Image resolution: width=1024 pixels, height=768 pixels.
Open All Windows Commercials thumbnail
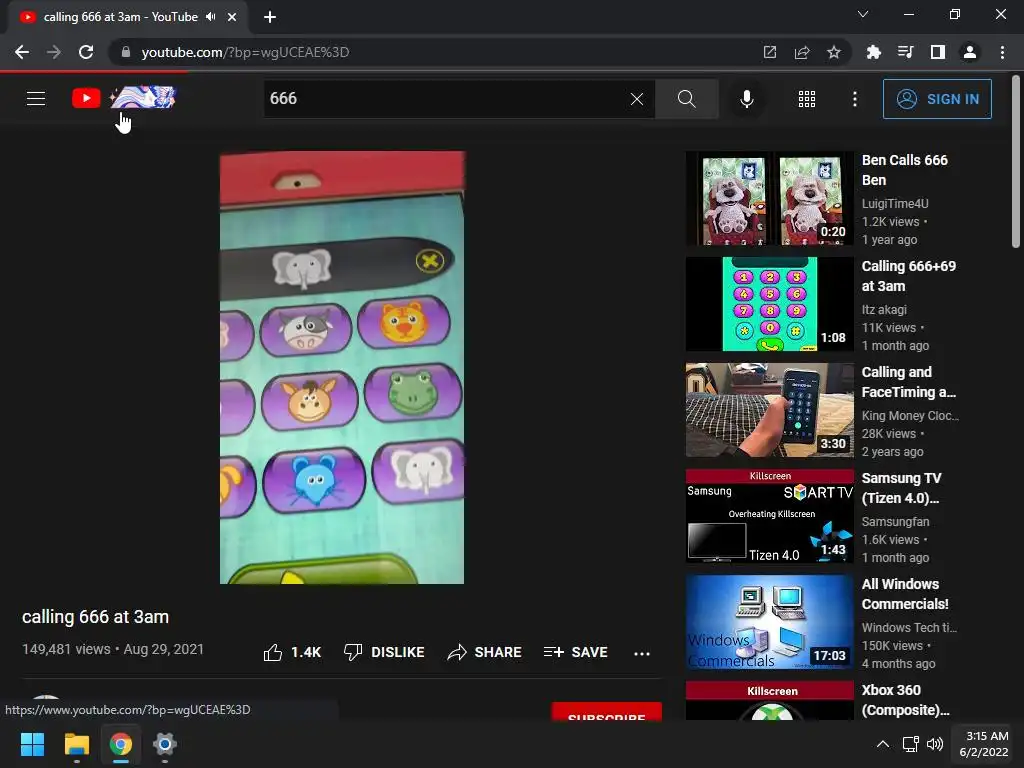(x=769, y=622)
